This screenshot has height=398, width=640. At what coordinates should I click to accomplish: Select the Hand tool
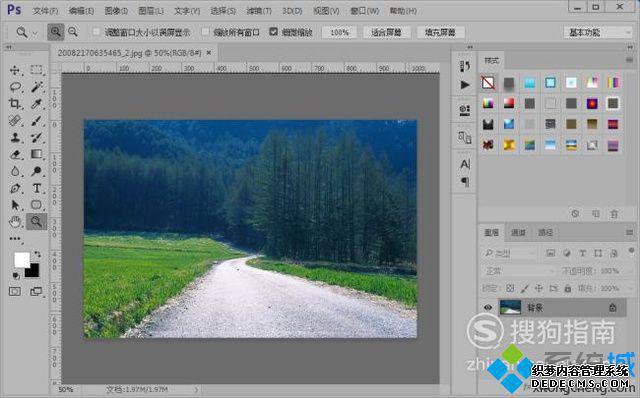coord(15,222)
